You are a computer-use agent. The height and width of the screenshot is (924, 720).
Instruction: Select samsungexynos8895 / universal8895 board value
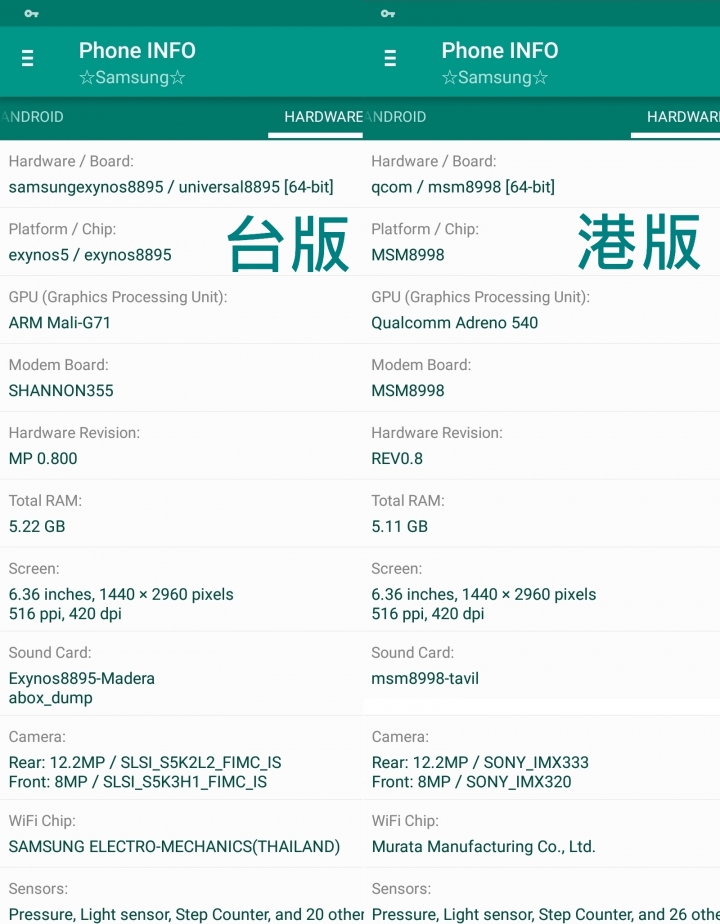click(x=171, y=187)
